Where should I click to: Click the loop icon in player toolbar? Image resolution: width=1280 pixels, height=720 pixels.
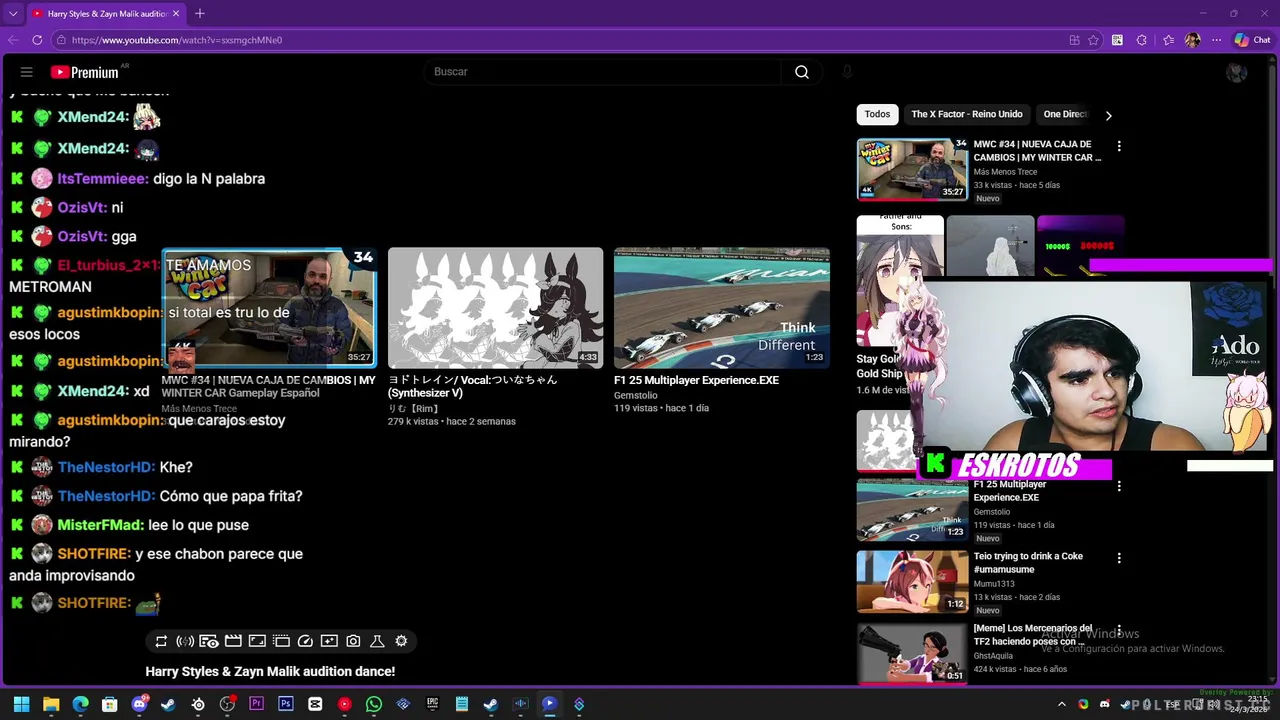161,641
